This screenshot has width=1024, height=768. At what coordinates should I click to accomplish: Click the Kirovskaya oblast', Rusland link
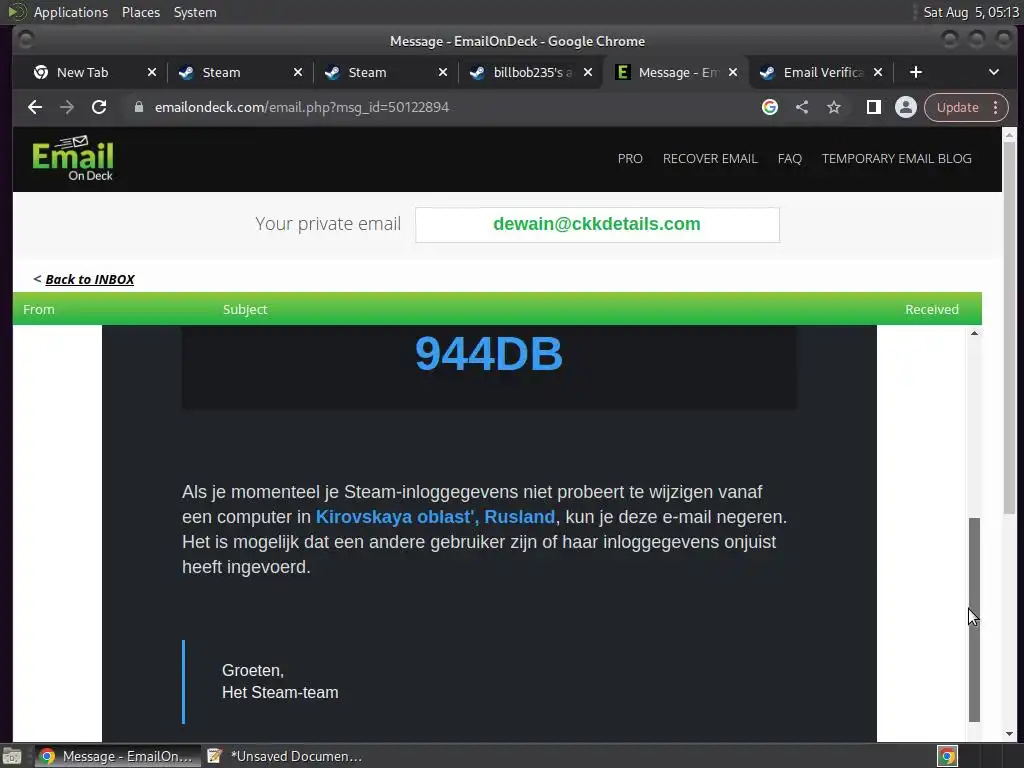pos(435,517)
